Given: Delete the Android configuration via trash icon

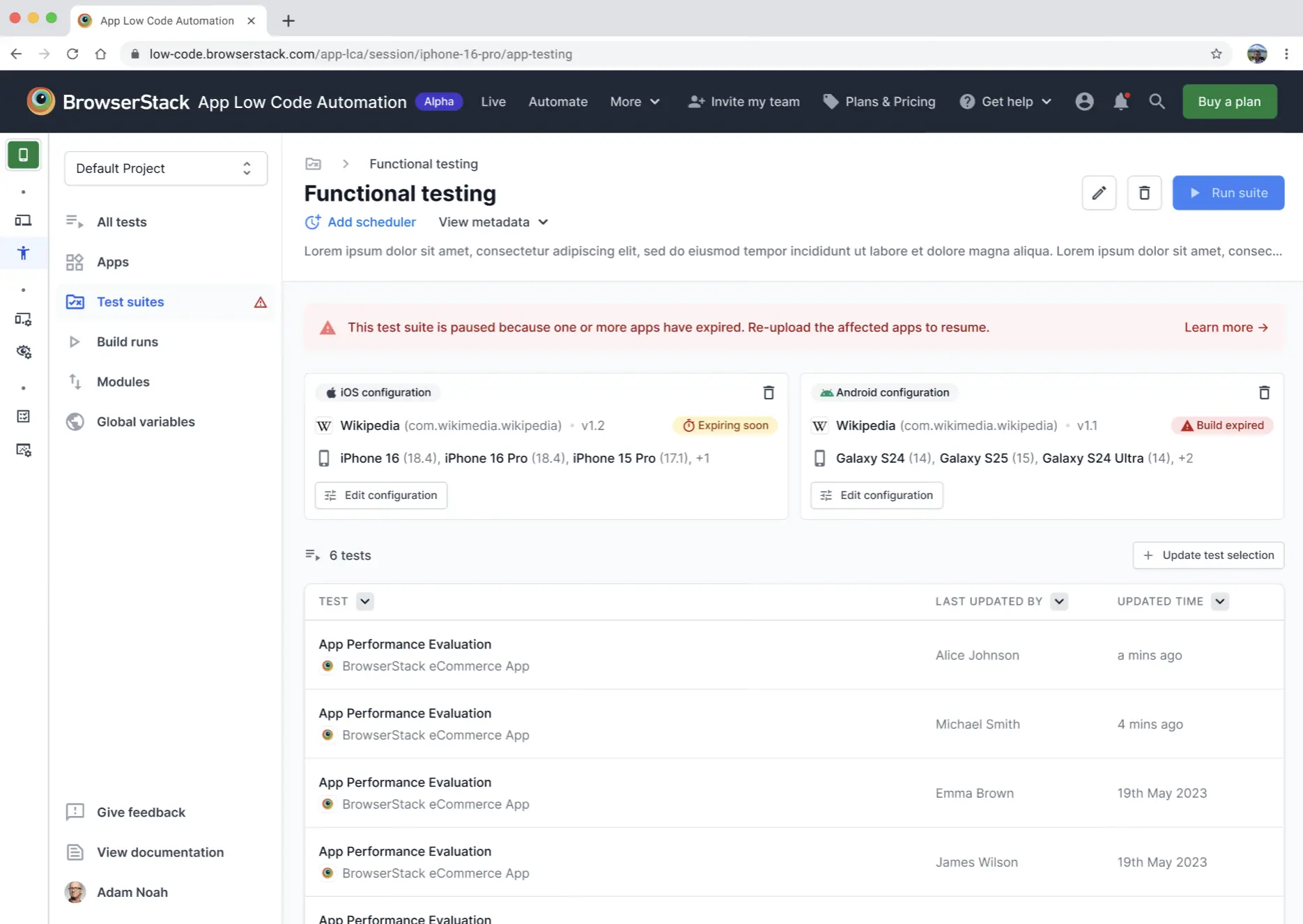Looking at the screenshot, I should (x=1264, y=392).
